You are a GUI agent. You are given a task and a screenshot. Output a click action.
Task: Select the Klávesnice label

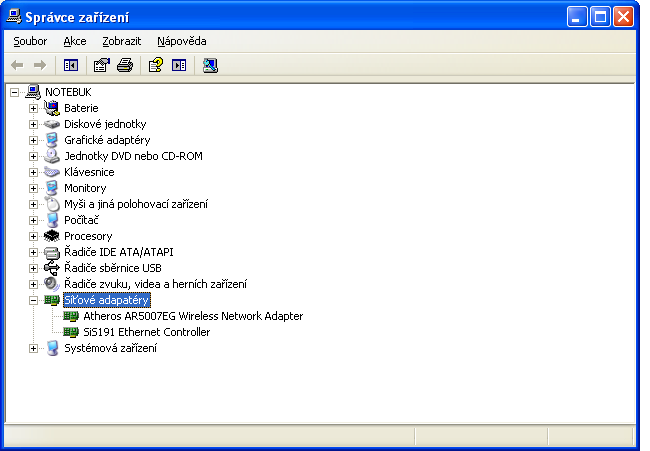pos(89,172)
